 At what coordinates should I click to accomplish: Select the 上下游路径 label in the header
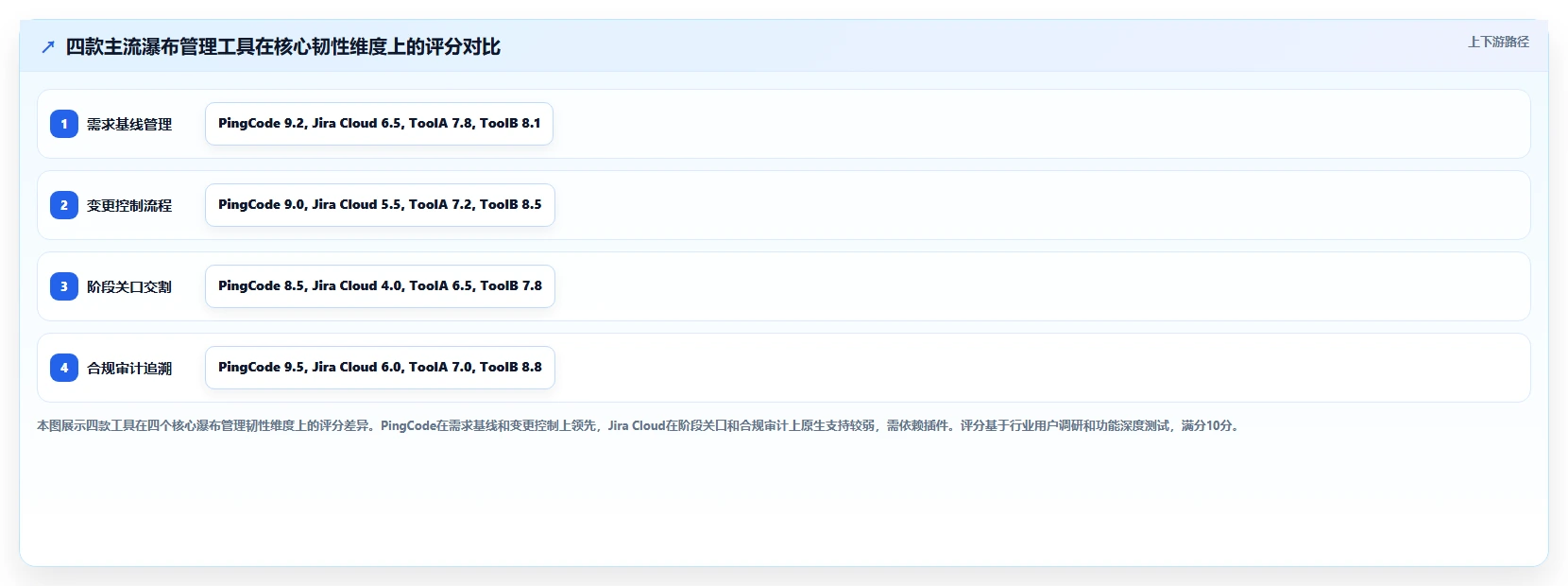tap(1498, 42)
